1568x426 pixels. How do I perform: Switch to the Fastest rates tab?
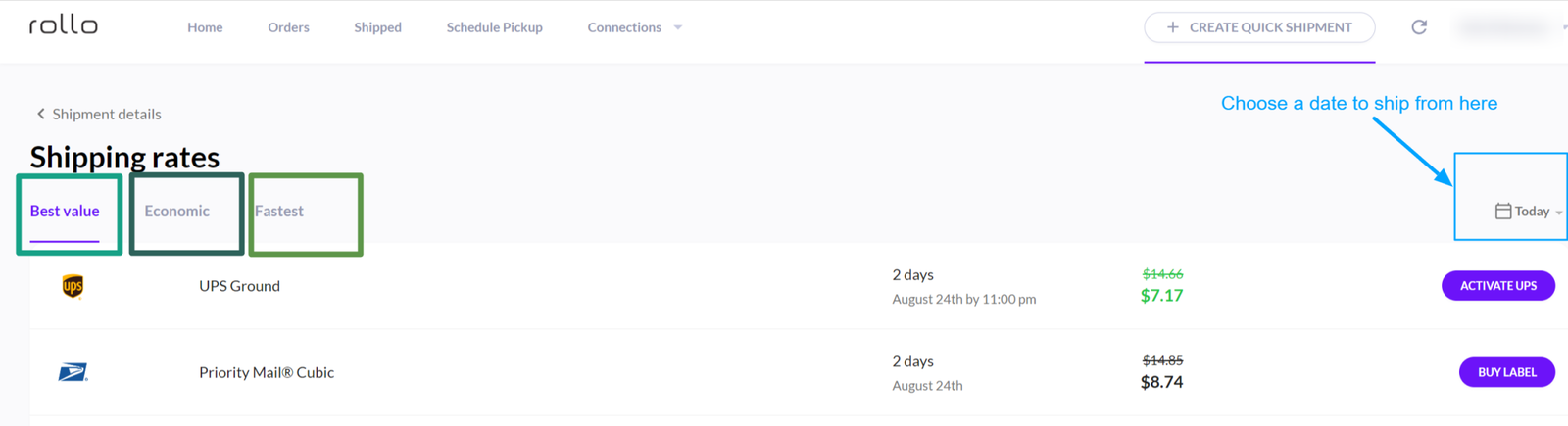coord(279,211)
